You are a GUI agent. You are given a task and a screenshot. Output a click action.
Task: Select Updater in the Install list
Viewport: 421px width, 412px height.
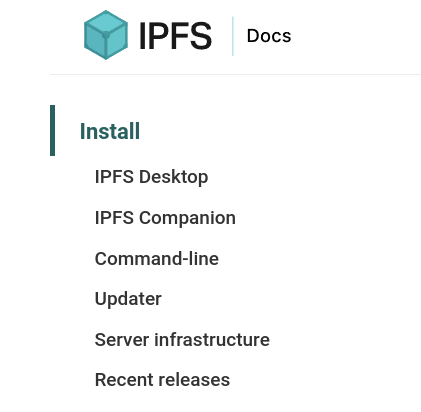(x=128, y=299)
